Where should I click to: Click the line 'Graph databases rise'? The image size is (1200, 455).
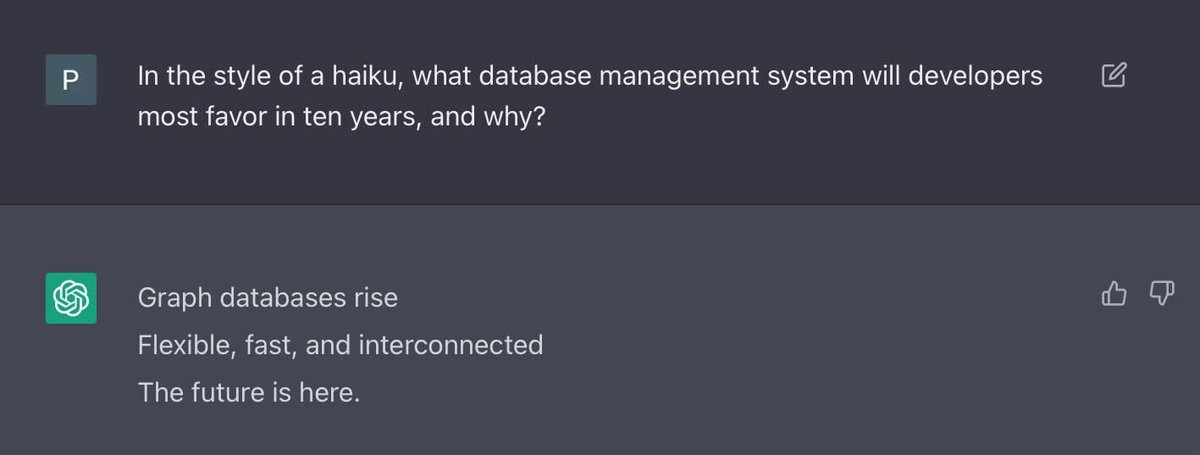267,298
